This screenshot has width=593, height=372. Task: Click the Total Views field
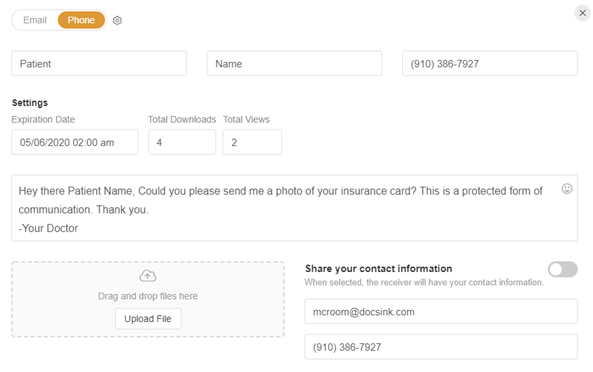point(252,142)
